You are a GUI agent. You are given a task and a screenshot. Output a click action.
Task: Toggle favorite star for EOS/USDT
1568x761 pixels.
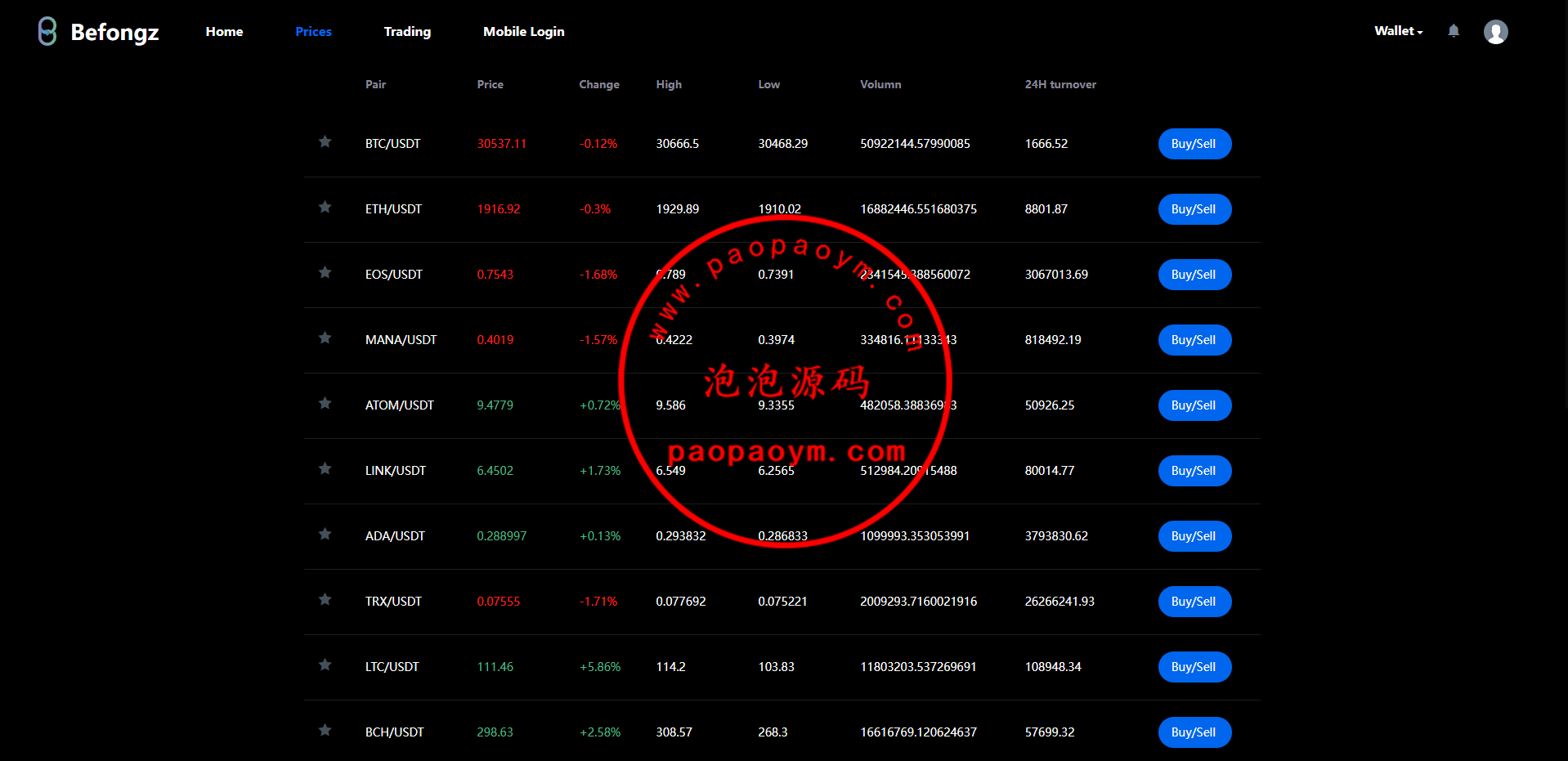tap(325, 273)
